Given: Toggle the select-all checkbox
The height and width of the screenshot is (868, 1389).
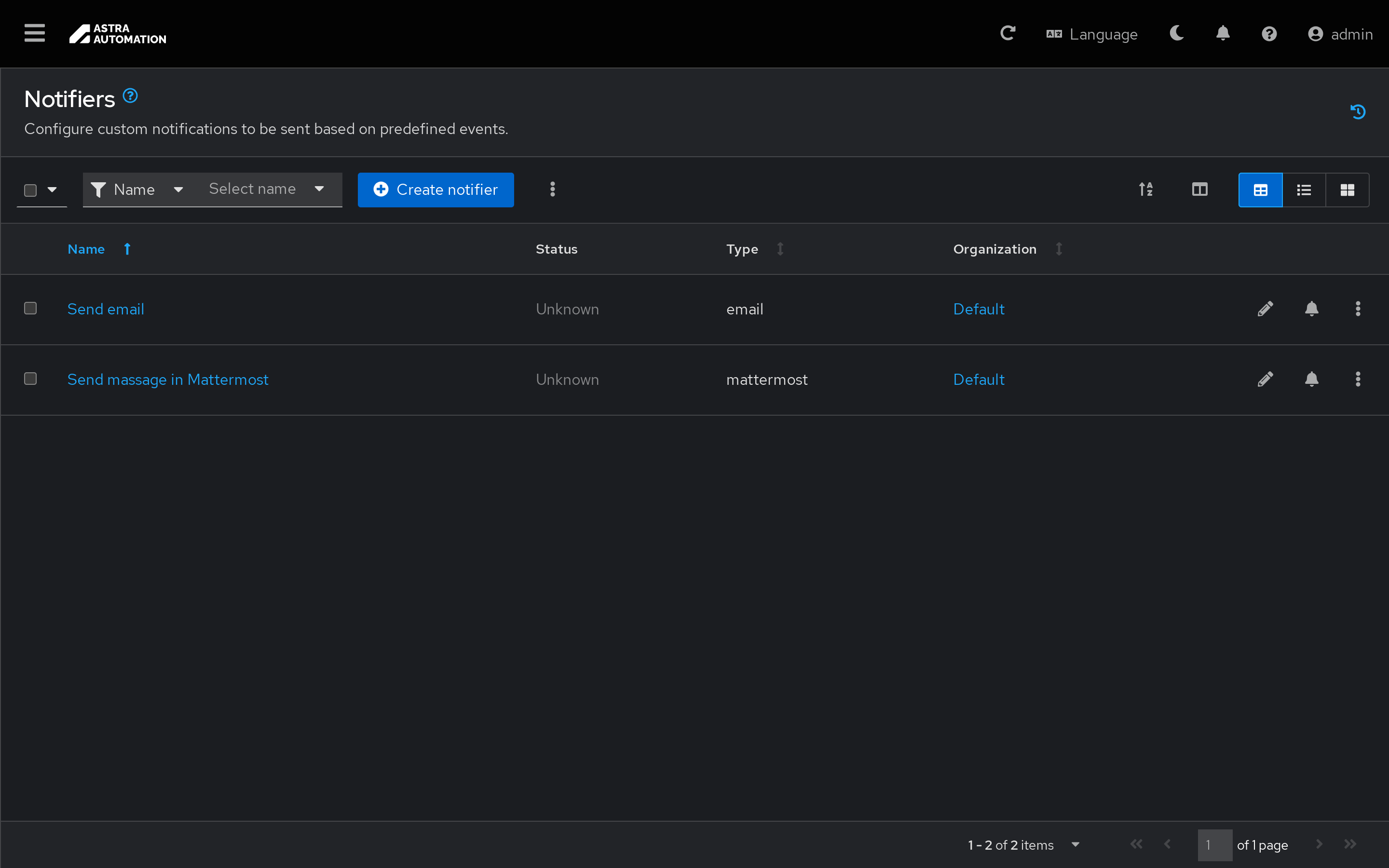Looking at the screenshot, I should pos(30,190).
